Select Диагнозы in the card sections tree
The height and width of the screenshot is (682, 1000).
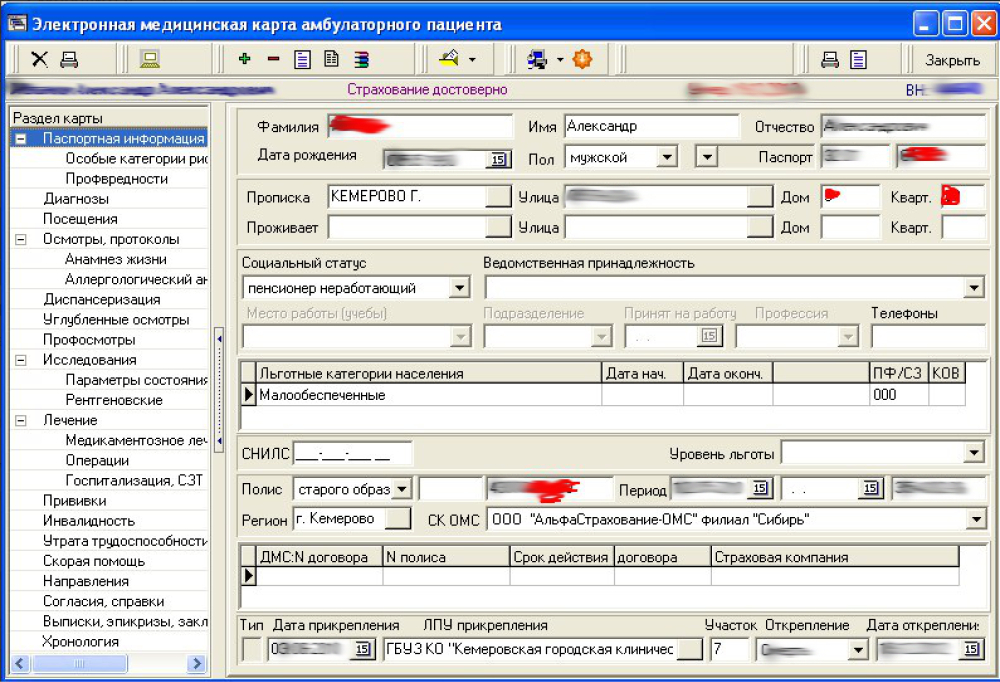pos(76,199)
